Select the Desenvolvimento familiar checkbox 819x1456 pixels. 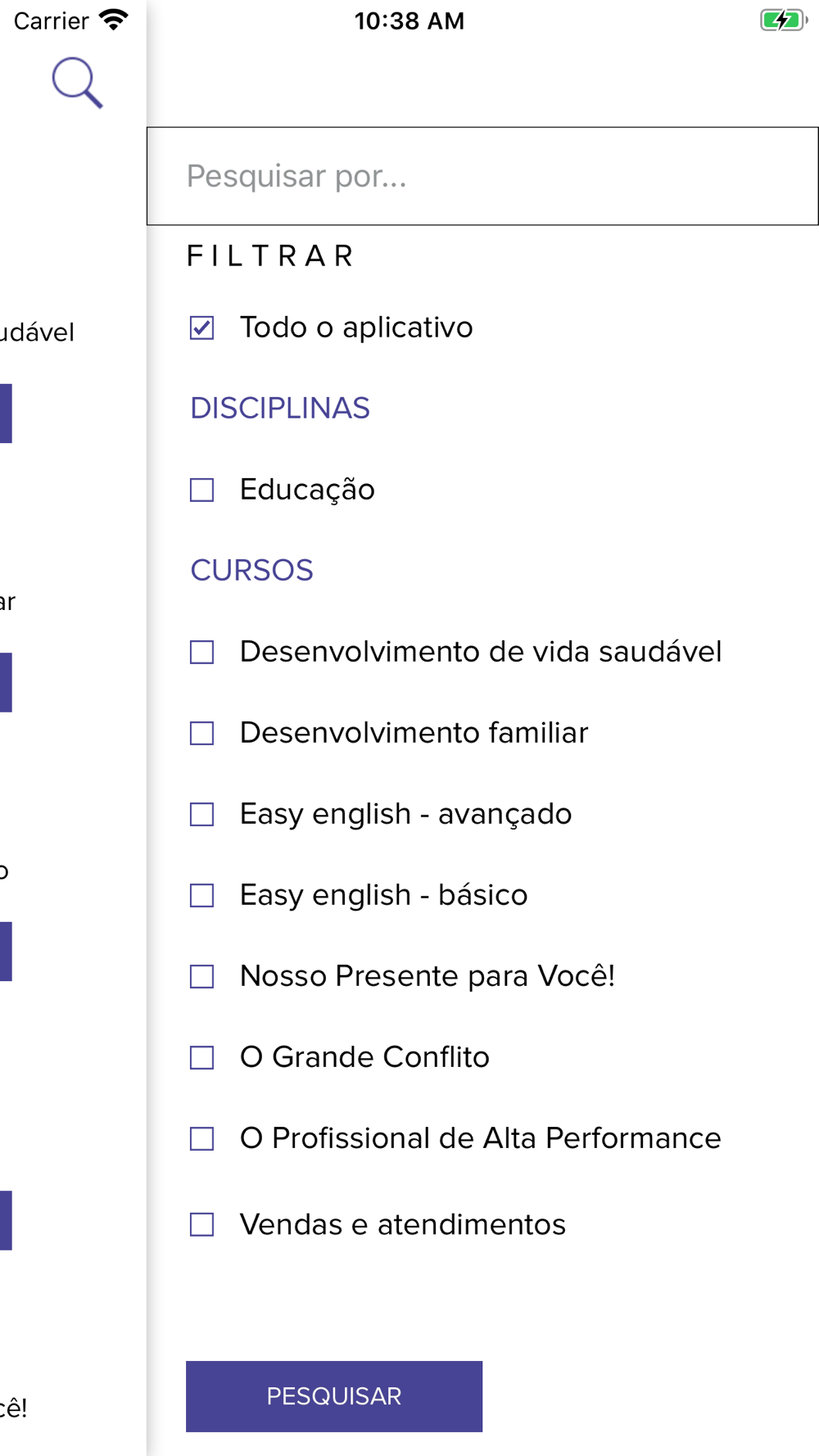201,734
